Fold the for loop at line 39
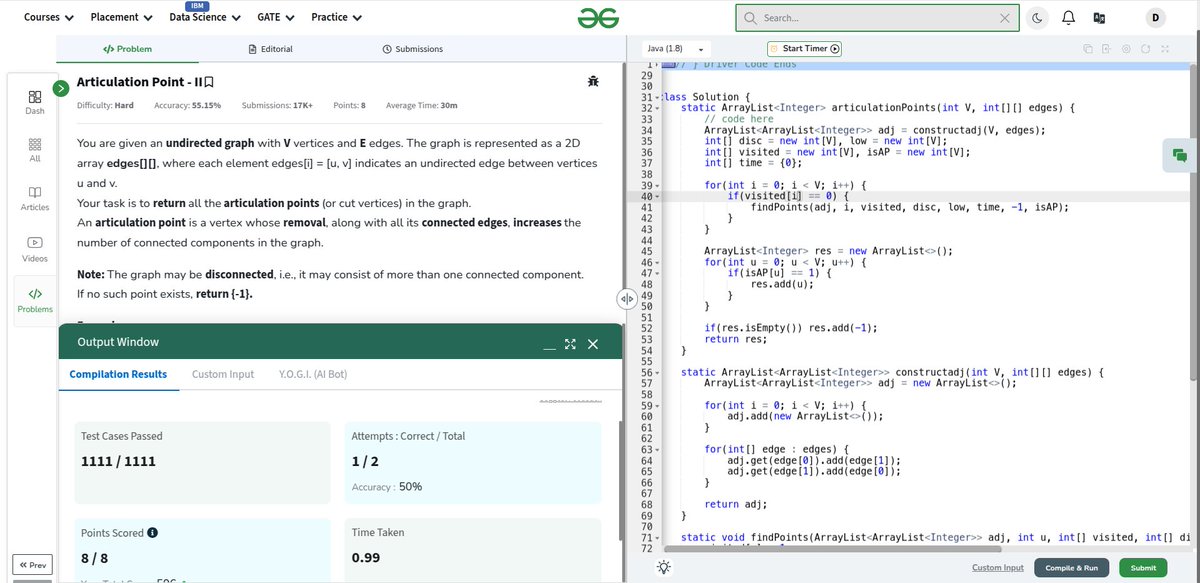Screen dimensions: 1200x583 tap(656, 185)
